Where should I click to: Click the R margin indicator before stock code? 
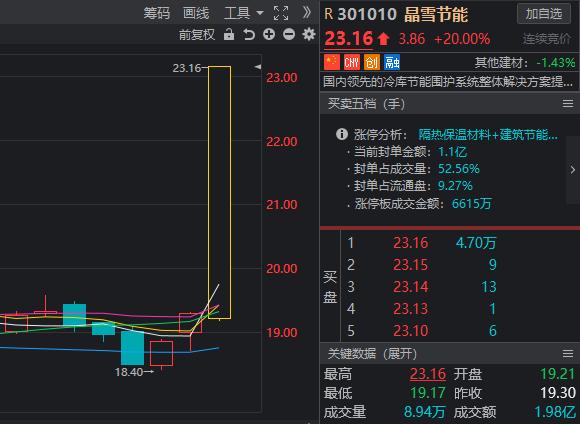tap(328, 14)
